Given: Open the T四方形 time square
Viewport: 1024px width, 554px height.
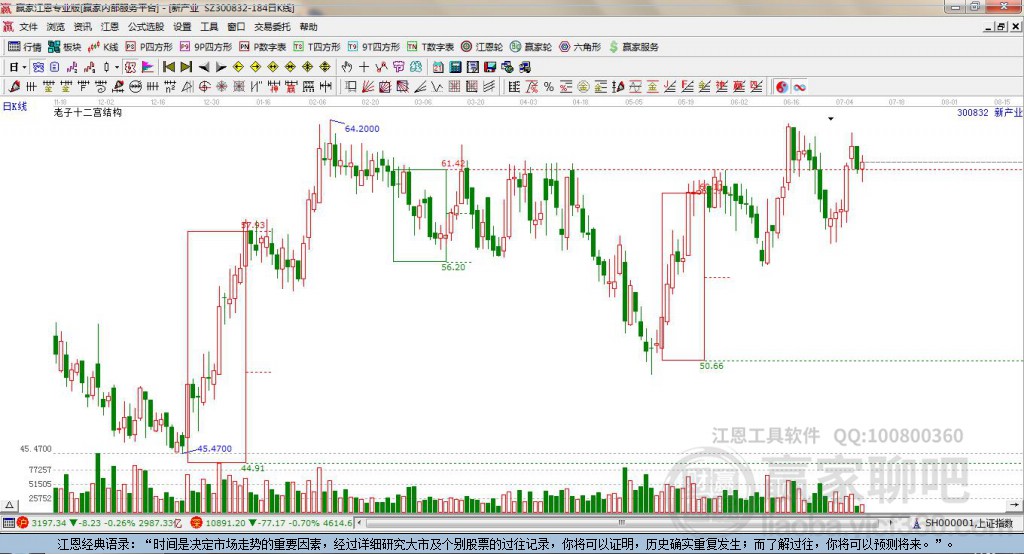Looking at the screenshot, I should coord(317,47).
